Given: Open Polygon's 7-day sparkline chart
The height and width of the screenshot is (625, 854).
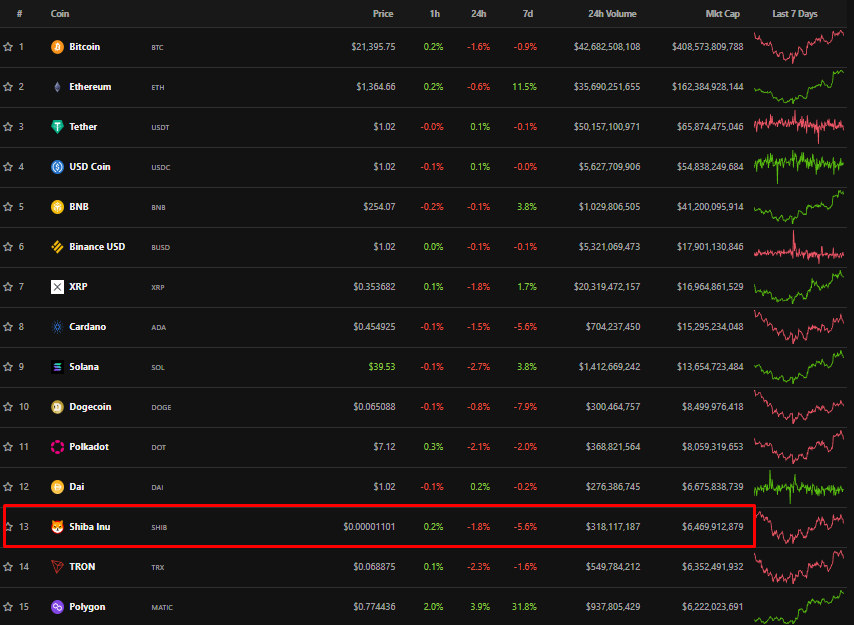Looking at the screenshot, I should (799, 608).
